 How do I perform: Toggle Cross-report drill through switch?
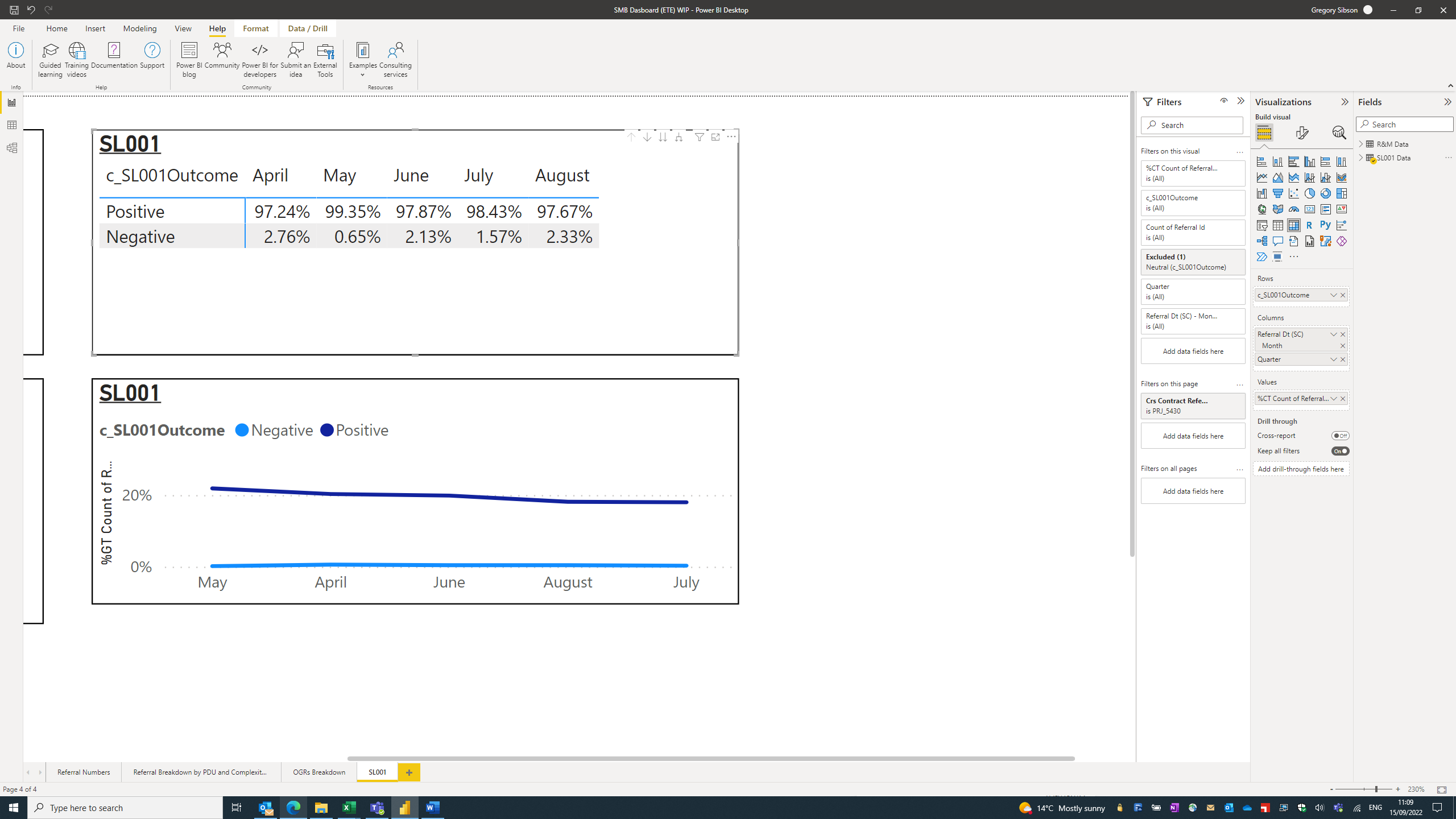1340,436
